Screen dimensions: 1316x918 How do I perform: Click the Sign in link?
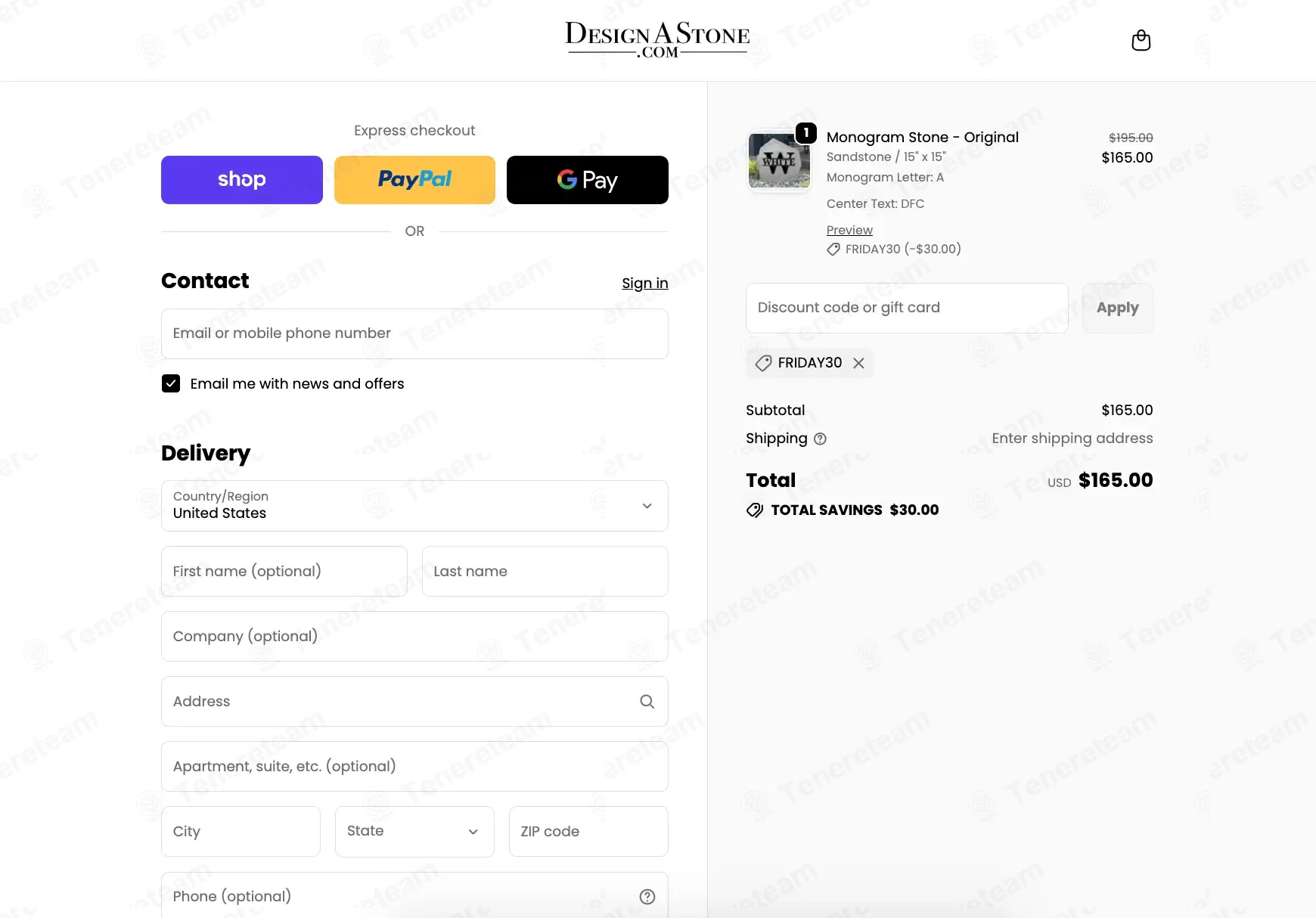tap(644, 283)
